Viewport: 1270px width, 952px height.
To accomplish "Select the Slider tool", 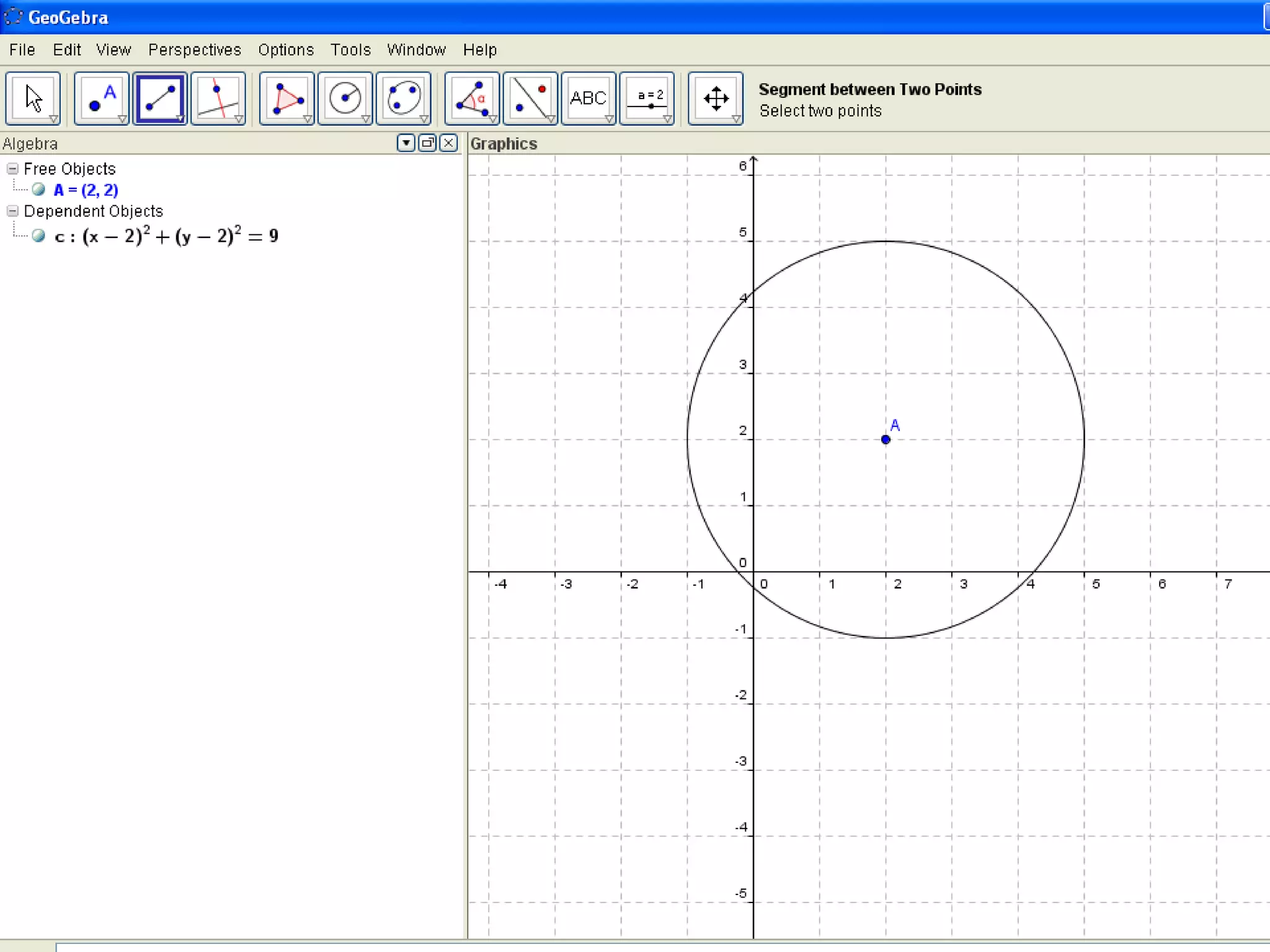I will (646, 98).
